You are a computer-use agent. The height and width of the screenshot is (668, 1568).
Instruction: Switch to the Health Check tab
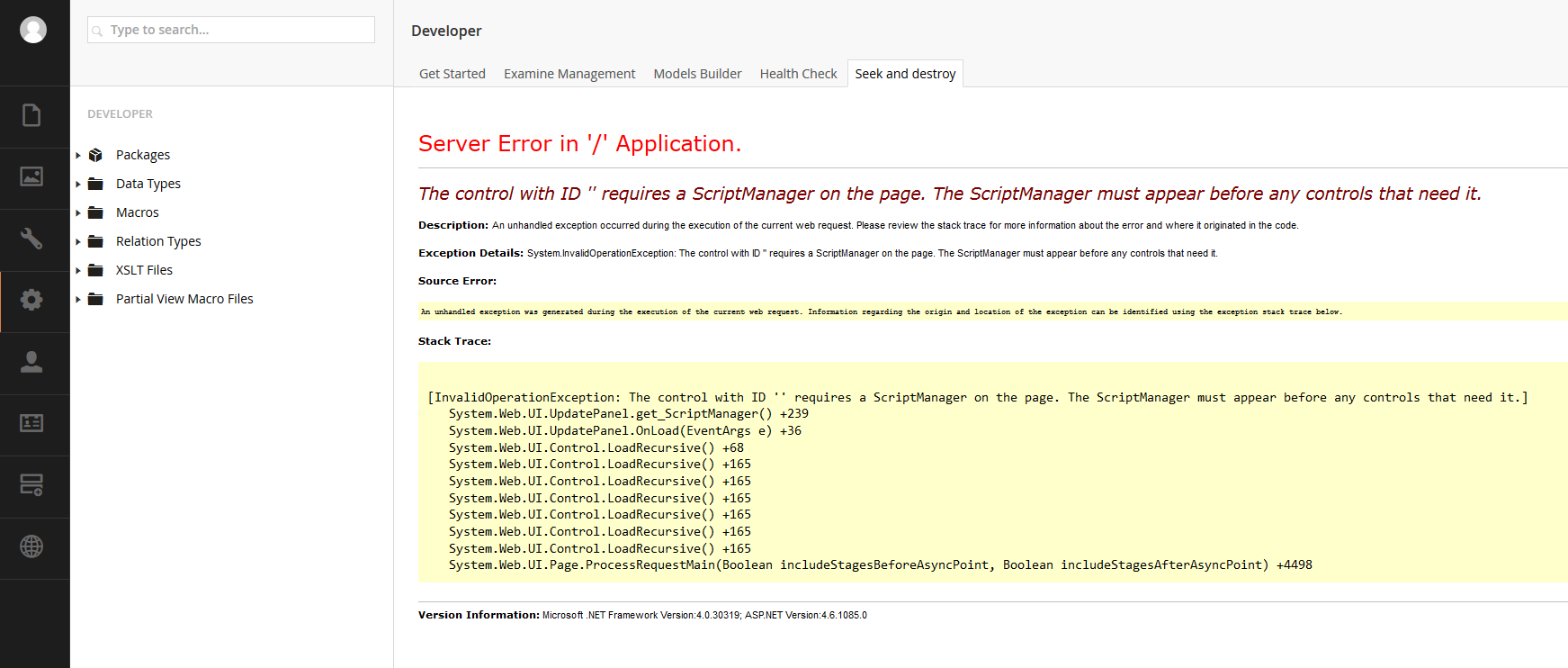click(x=798, y=74)
